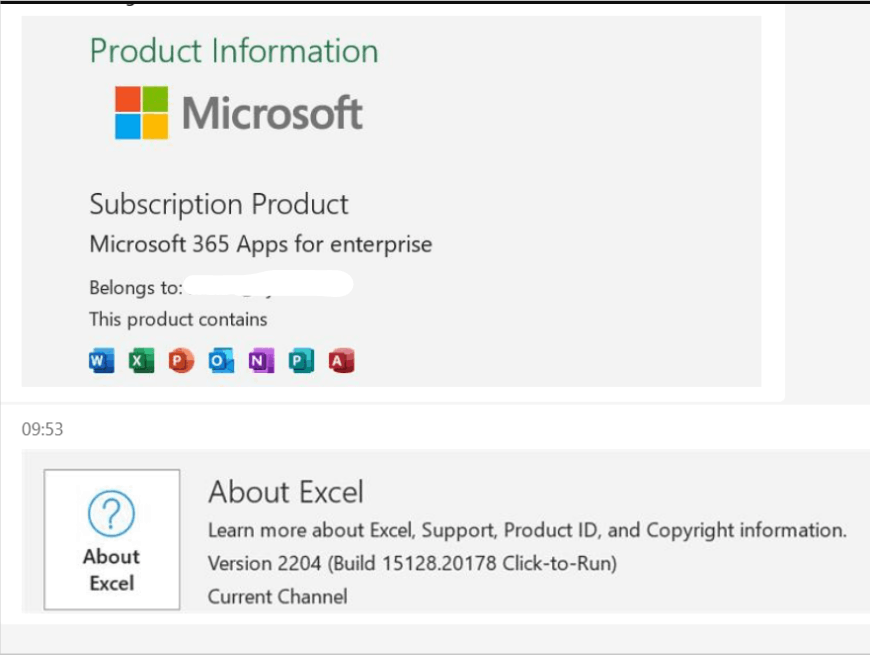Click the 'Belongs to:' label
Image resolution: width=870 pixels, height=655 pixels.
136,288
